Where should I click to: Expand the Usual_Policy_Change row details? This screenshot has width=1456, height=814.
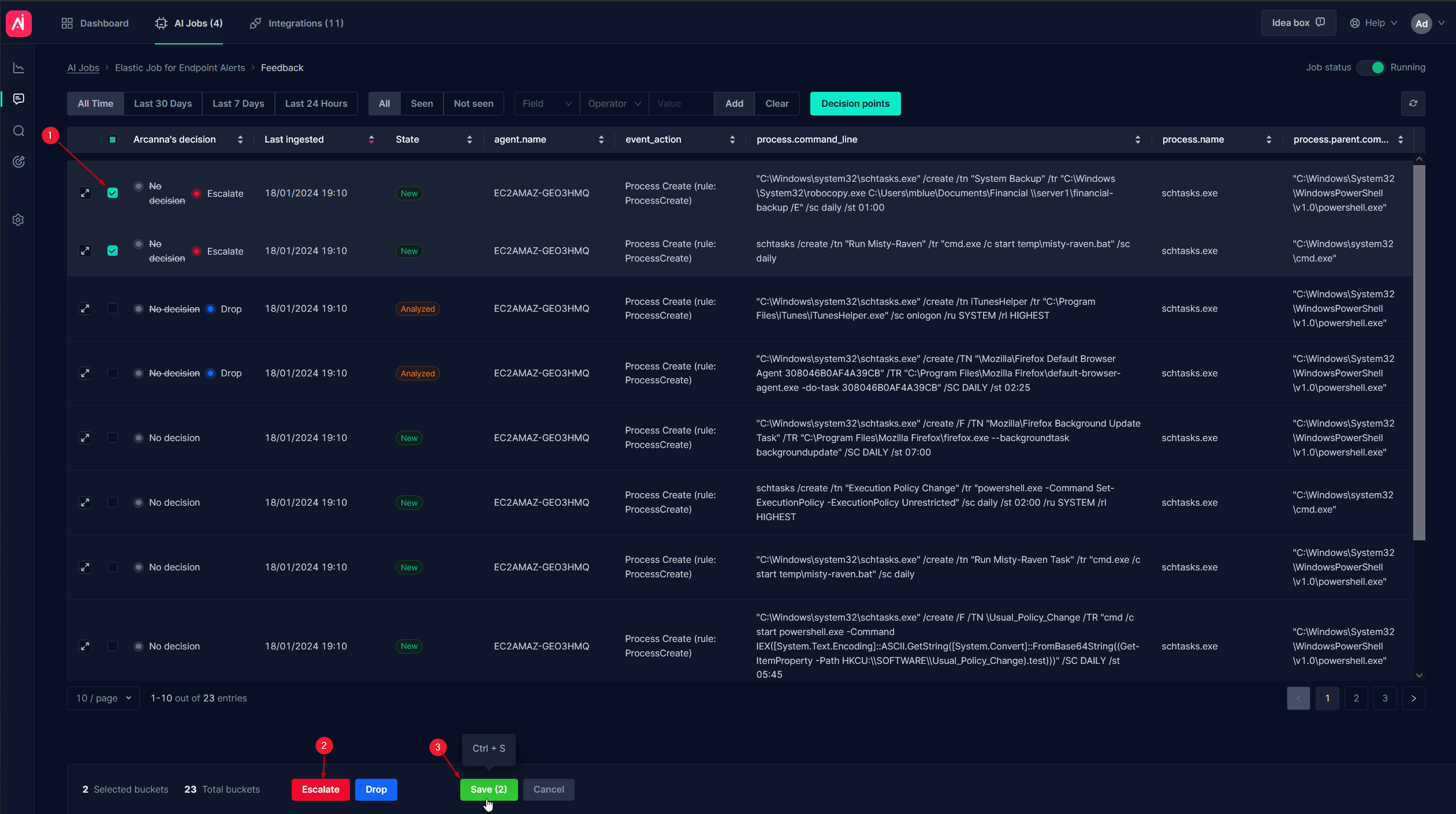85,647
